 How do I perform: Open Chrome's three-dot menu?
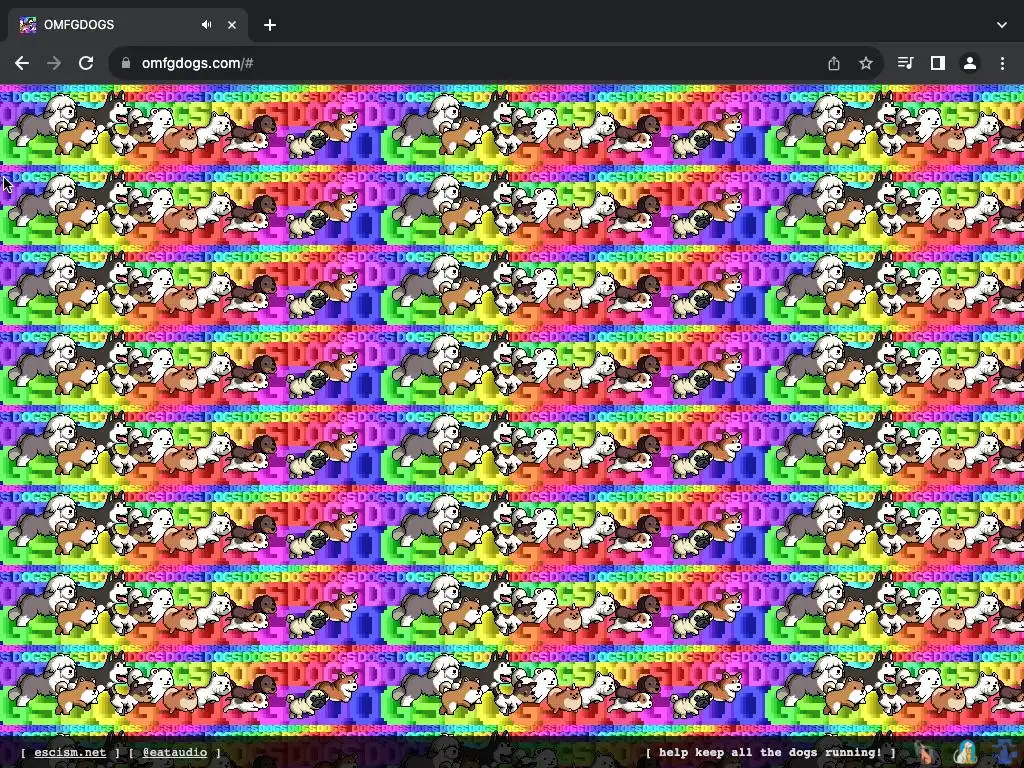tap(1002, 63)
